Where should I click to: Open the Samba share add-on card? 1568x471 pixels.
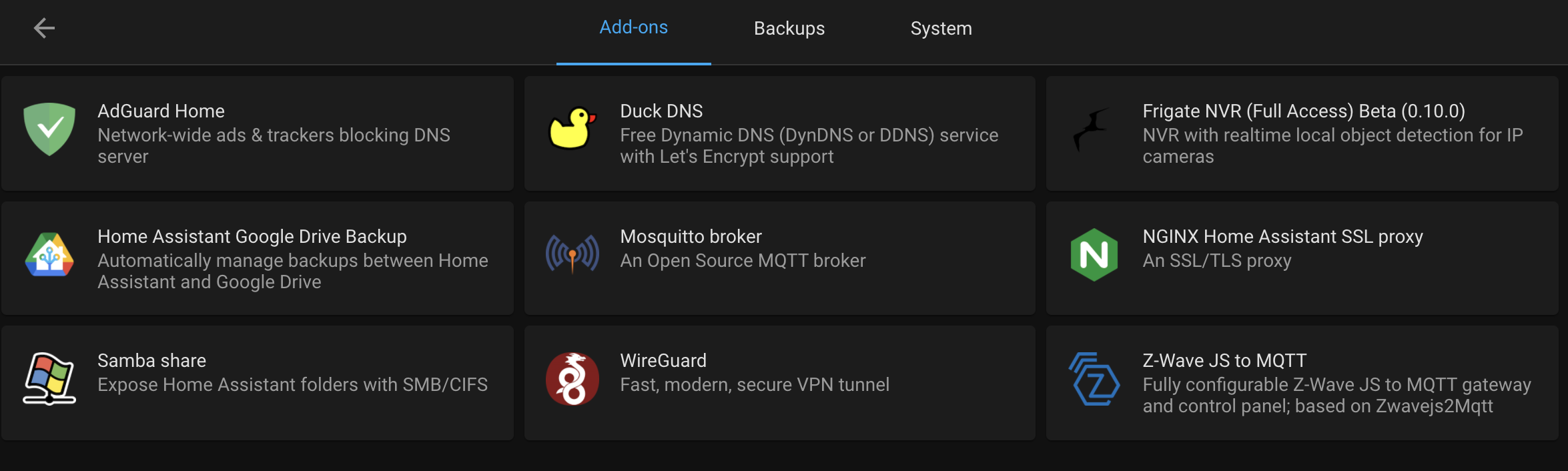click(x=257, y=382)
